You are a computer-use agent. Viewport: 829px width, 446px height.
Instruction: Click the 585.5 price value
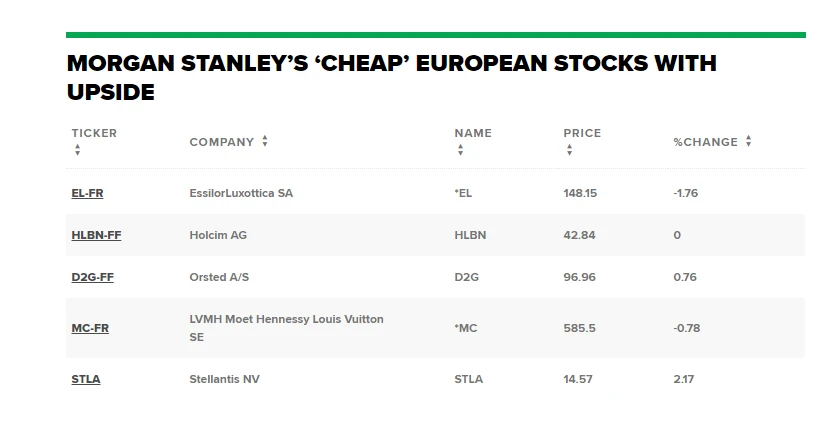coord(579,328)
